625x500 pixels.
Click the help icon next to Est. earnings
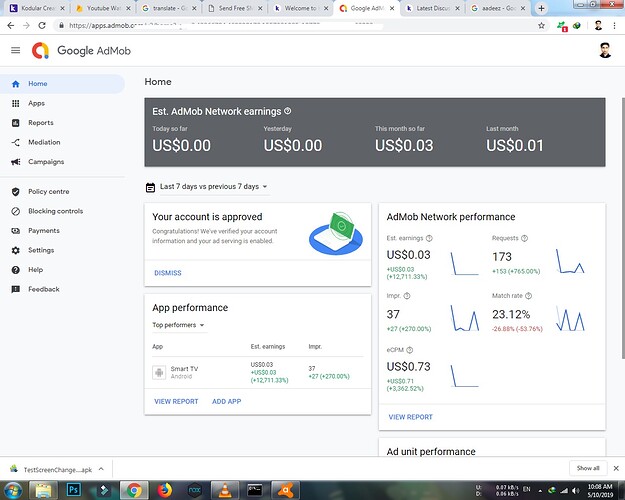coord(429,238)
